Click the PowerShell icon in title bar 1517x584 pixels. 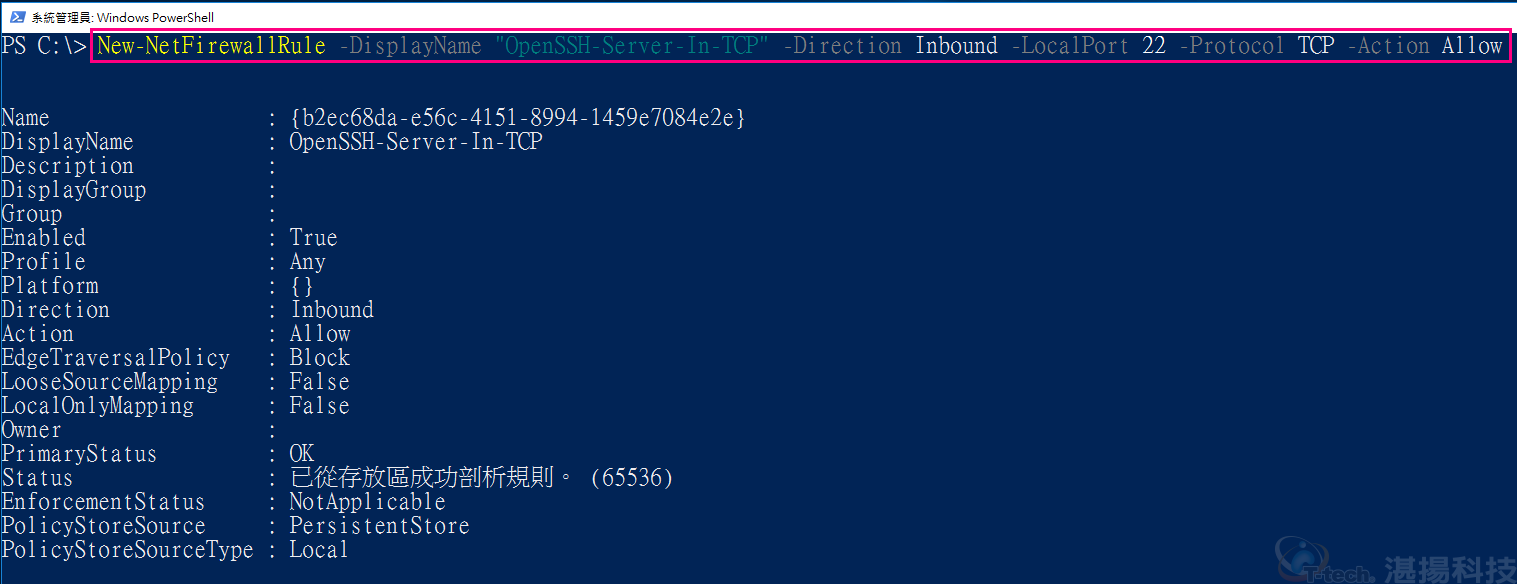[16, 17]
